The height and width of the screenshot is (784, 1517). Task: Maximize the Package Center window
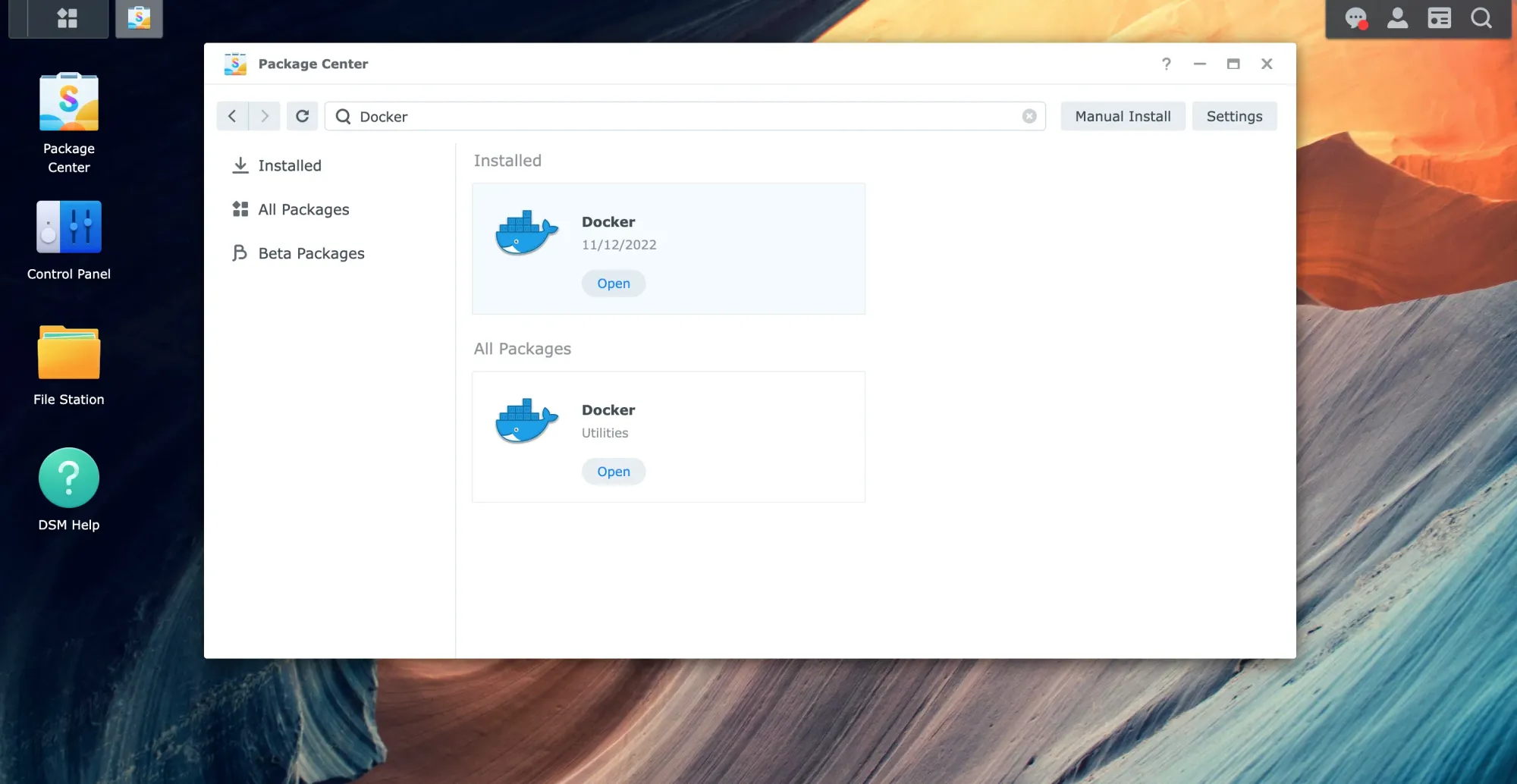click(1233, 64)
